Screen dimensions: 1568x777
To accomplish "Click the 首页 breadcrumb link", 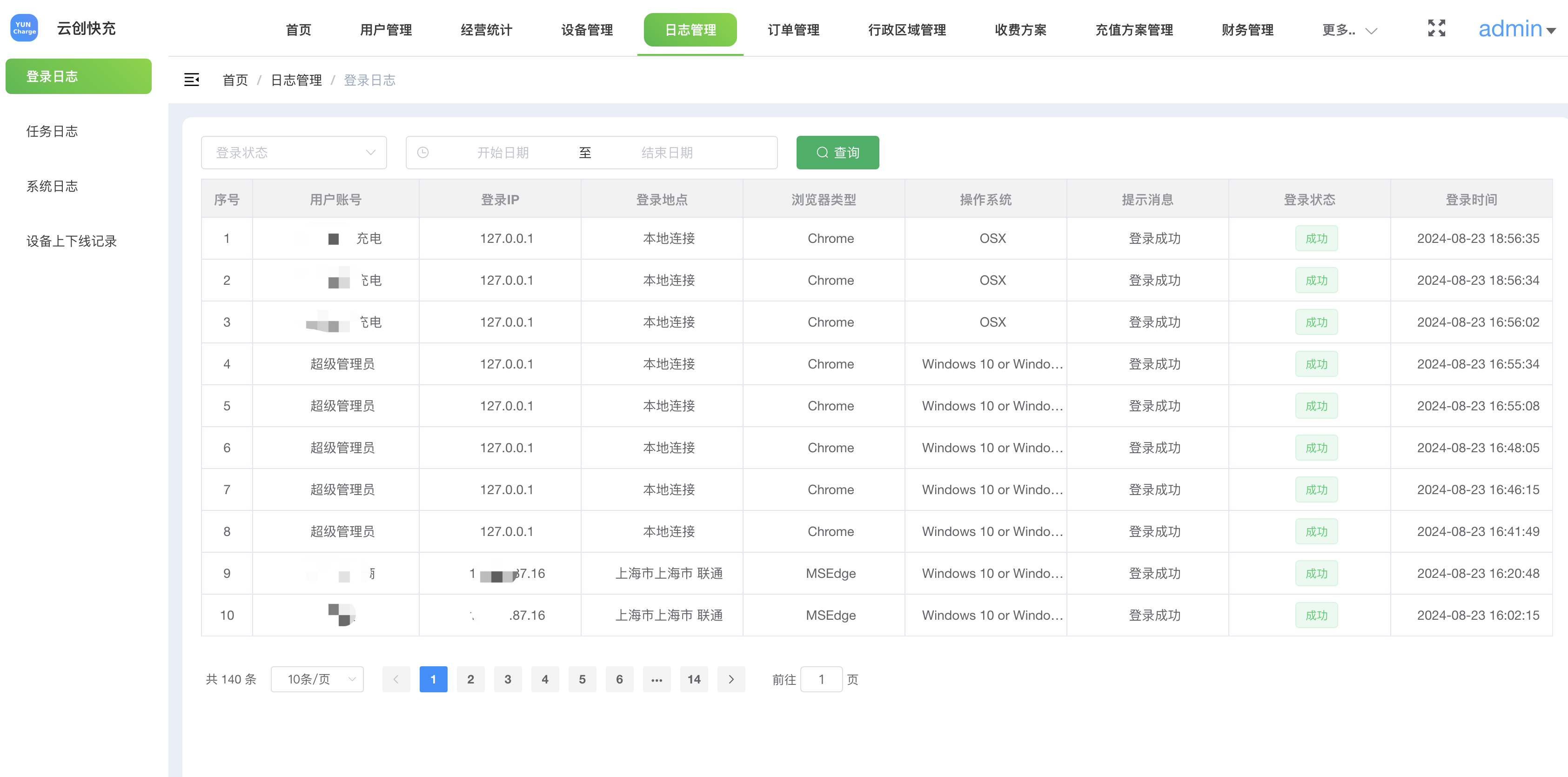I will point(235,80).
